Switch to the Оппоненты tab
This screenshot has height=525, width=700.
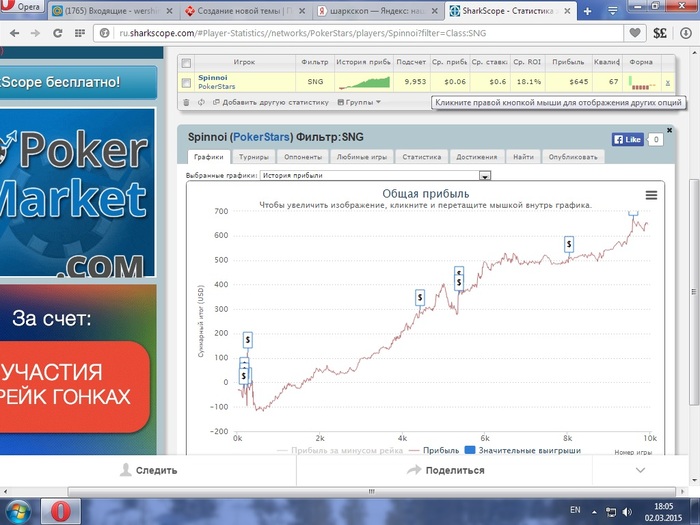tap(303, 157)
